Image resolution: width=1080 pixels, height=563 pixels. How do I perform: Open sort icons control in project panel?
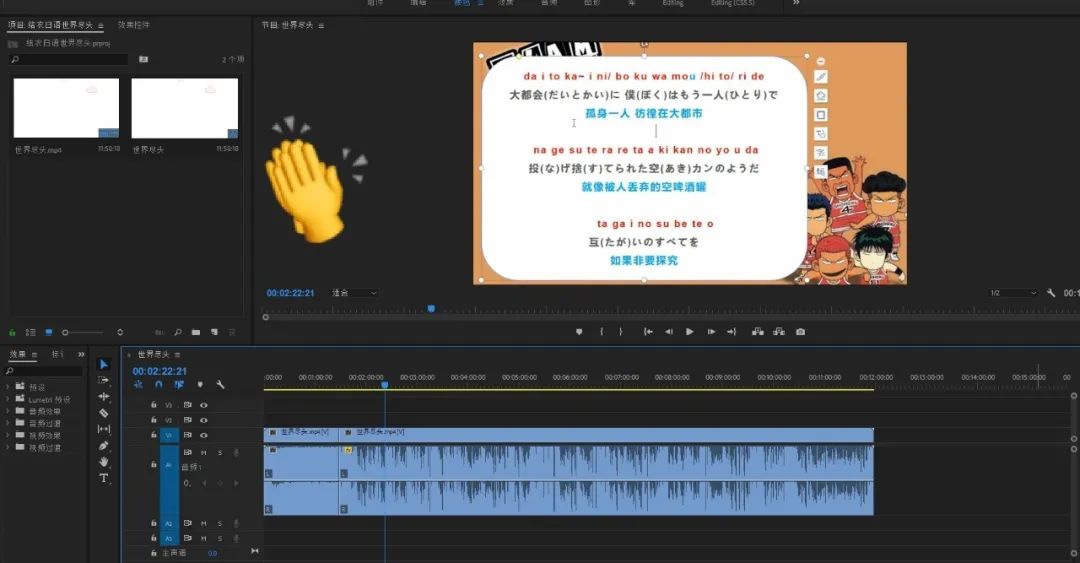(x=120, y=332)
